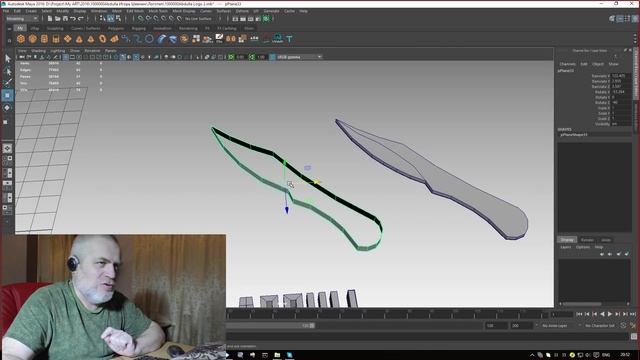The height and width of the screenshot is (360, 640).
Task: Open the No Anim Layer dropdown
Action: click(556, 326)
